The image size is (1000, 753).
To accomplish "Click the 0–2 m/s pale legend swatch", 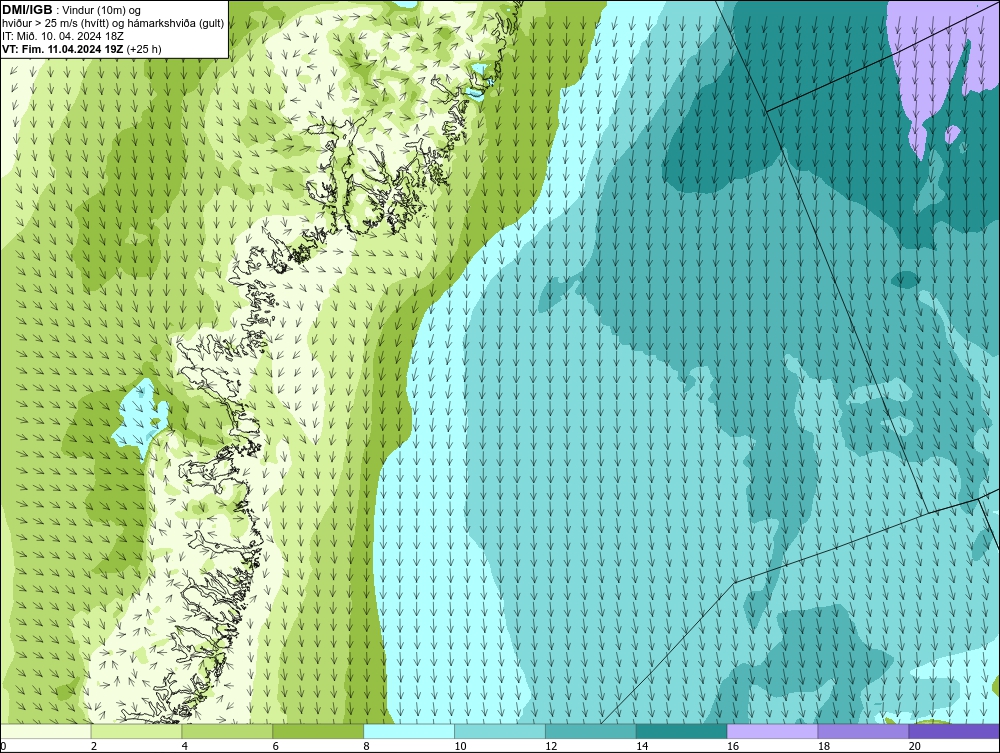I will click(46, 732).
